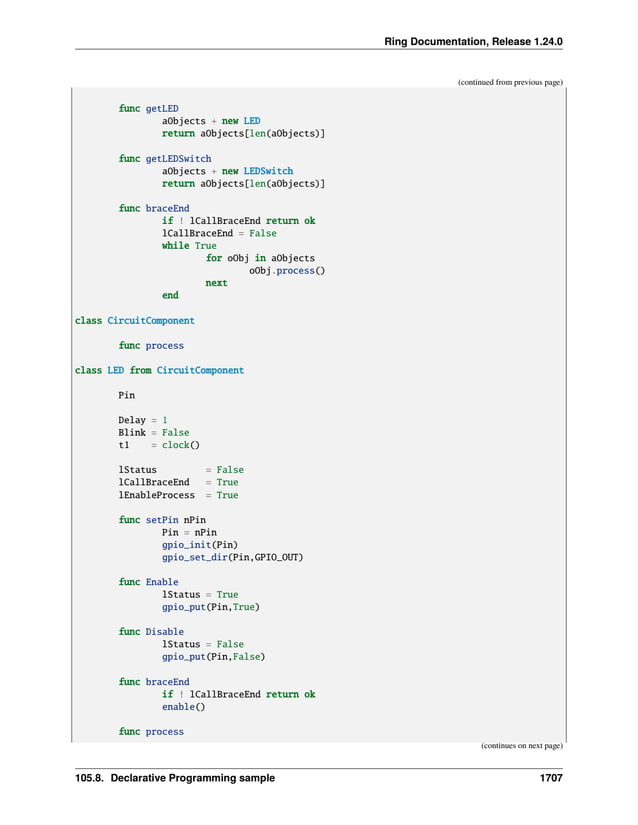The image size is (638, 825).
Task: Click the line "for oObj in aObjects"
Action: (260, 258)
